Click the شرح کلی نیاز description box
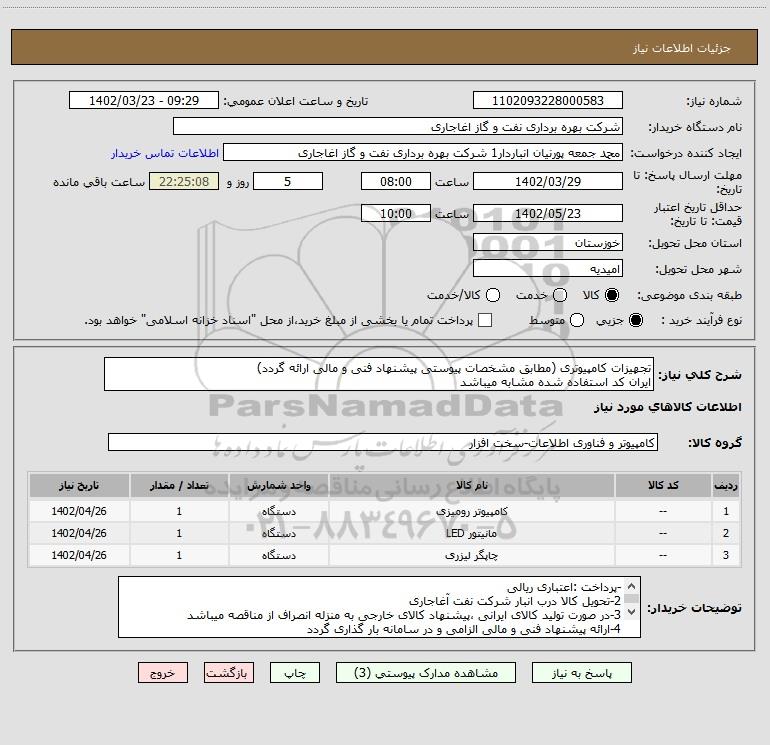The image size is (770, 745). tap(379, 374)
